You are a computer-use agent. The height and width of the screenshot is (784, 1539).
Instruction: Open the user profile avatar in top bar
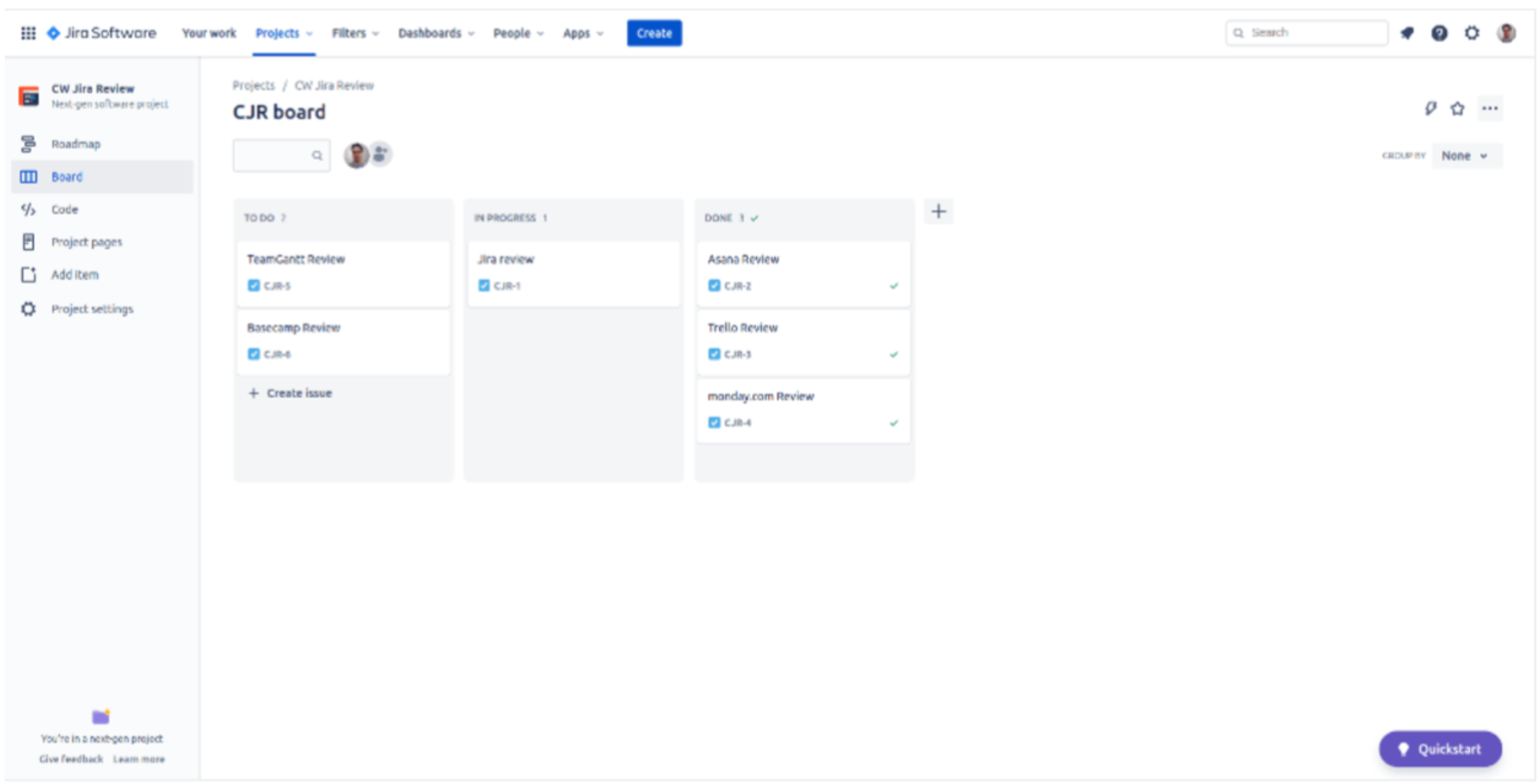pyautogui.click(x=1506, y=33)
